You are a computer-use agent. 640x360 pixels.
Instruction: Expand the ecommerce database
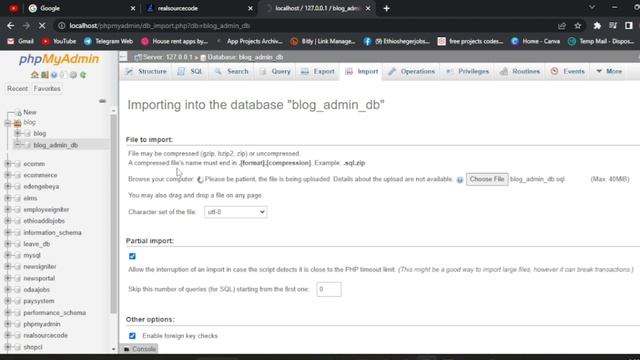8,175
